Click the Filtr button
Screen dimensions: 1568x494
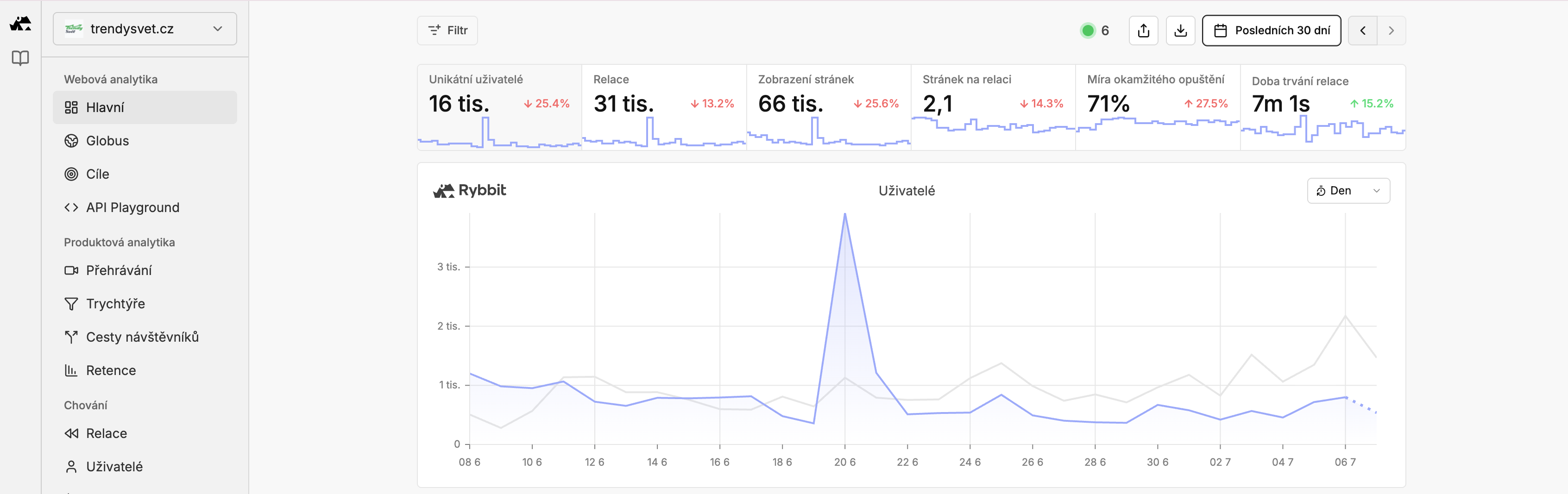[x=447, y=31]
